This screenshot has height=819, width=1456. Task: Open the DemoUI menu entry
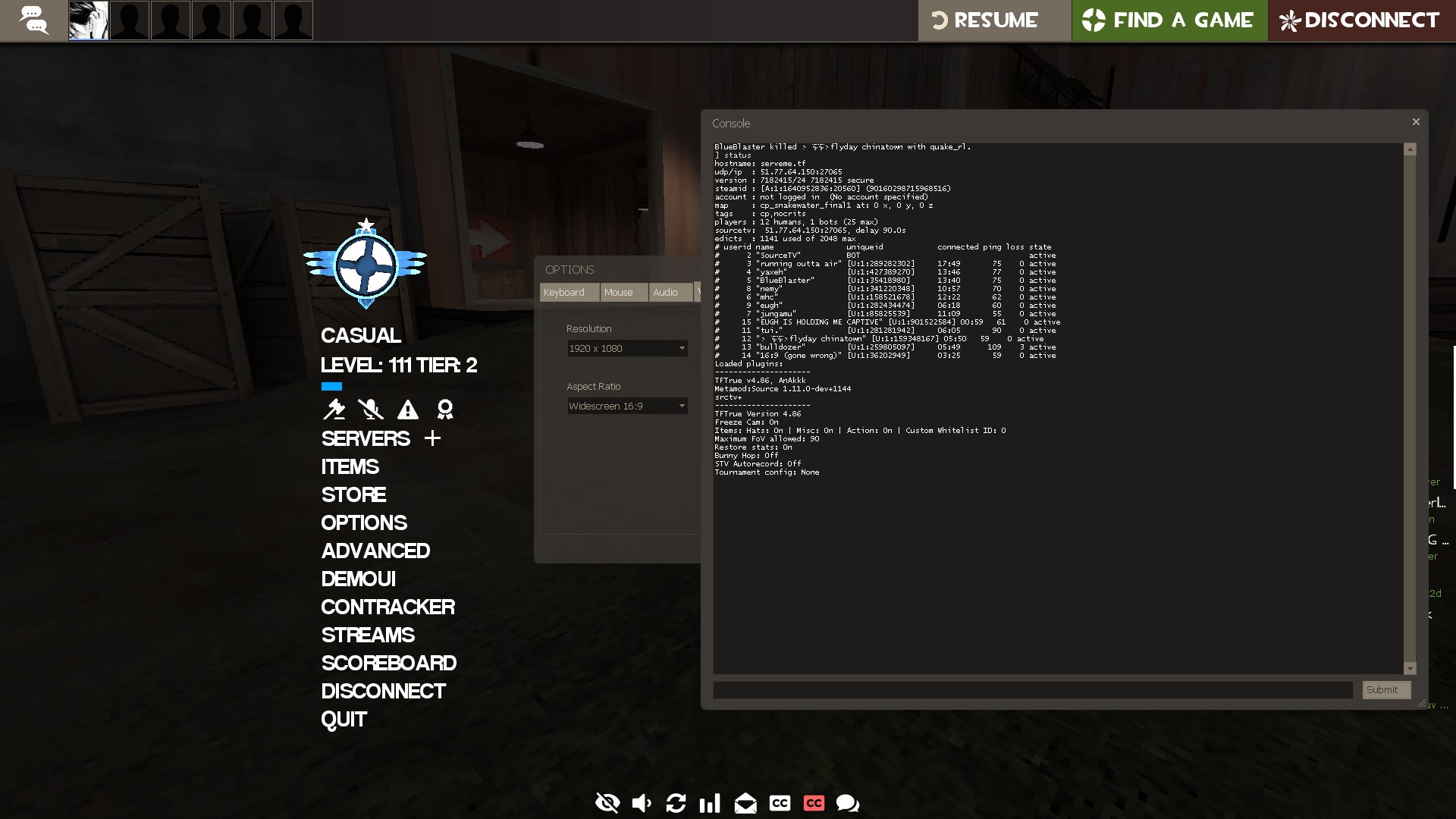click(358, 579)
